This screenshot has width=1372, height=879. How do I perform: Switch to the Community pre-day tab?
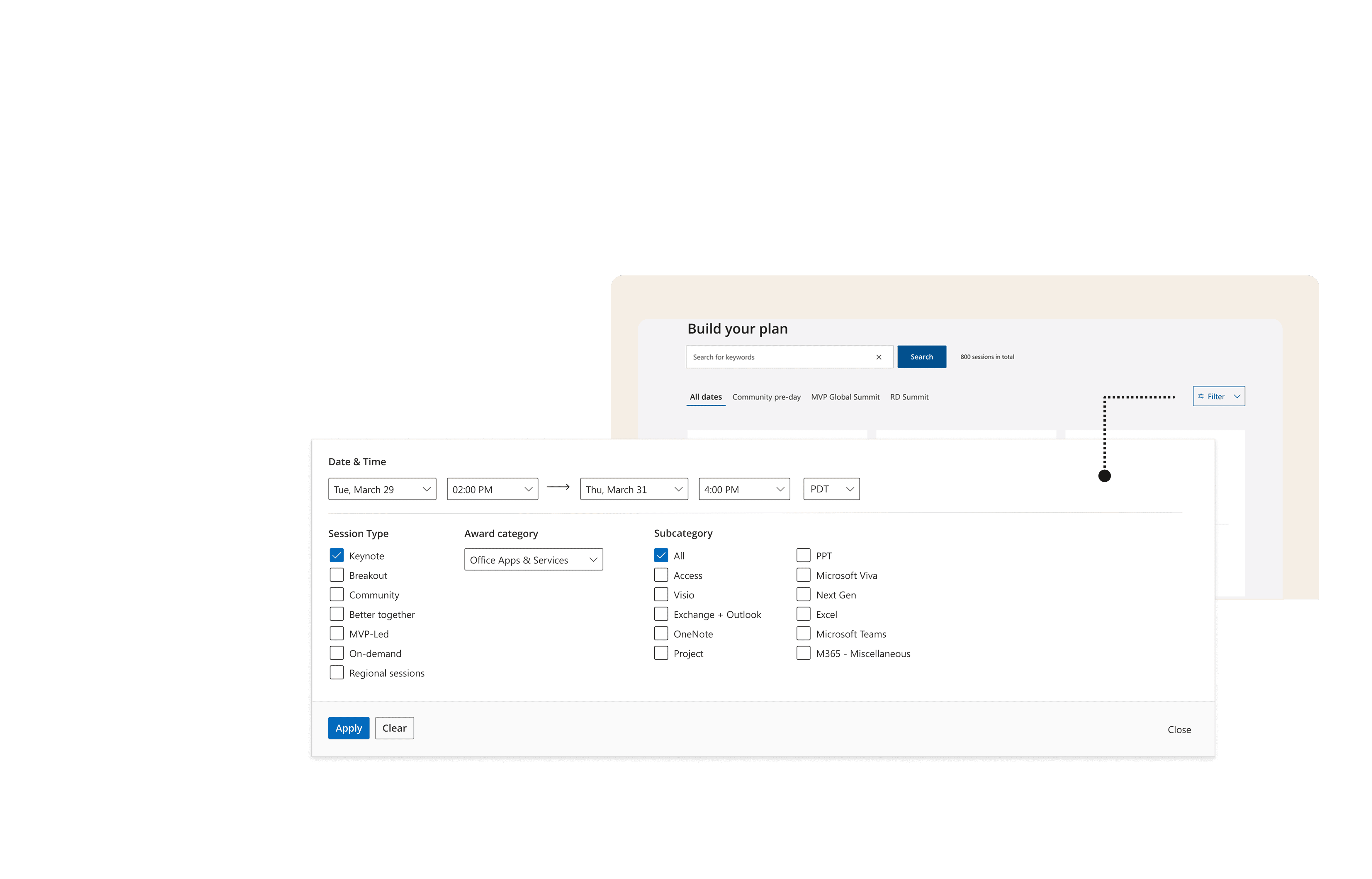(x=766, y=397)
